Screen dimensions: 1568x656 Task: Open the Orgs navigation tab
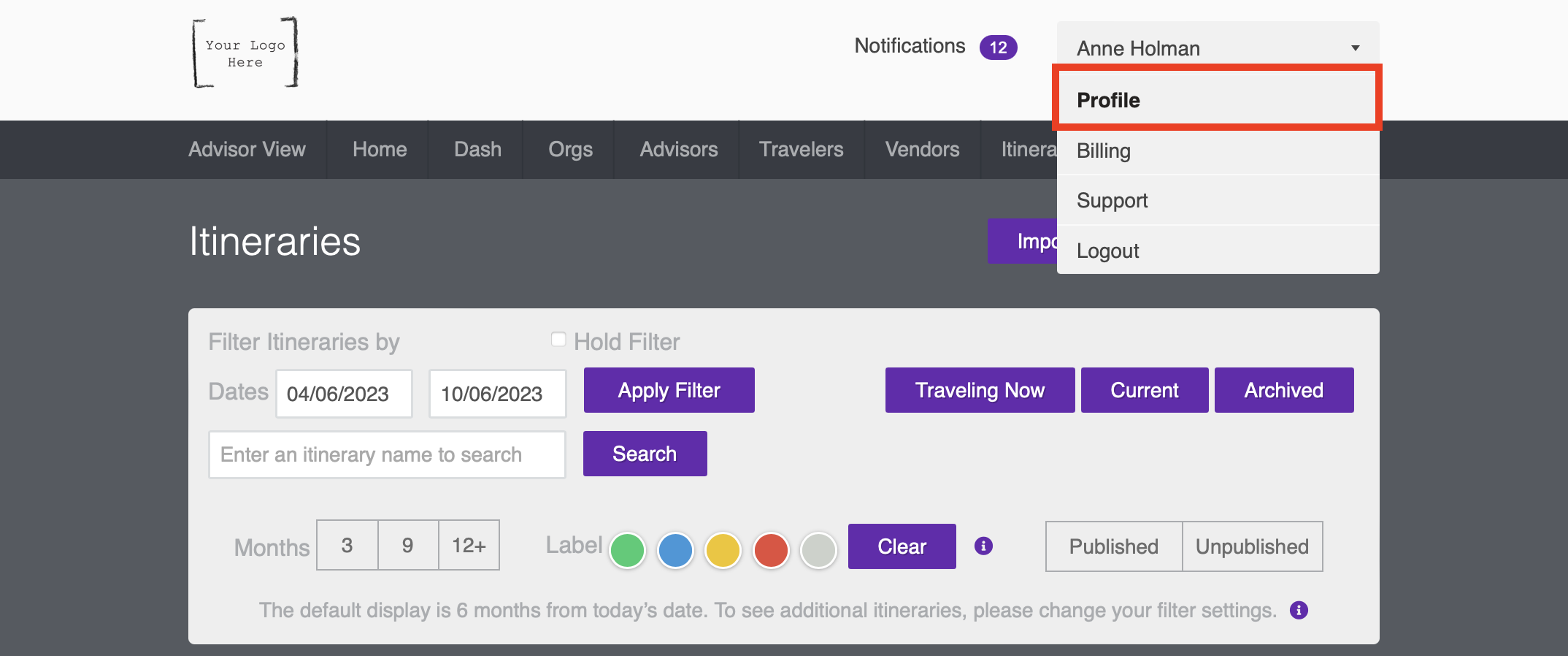click(x=570, y=149)
